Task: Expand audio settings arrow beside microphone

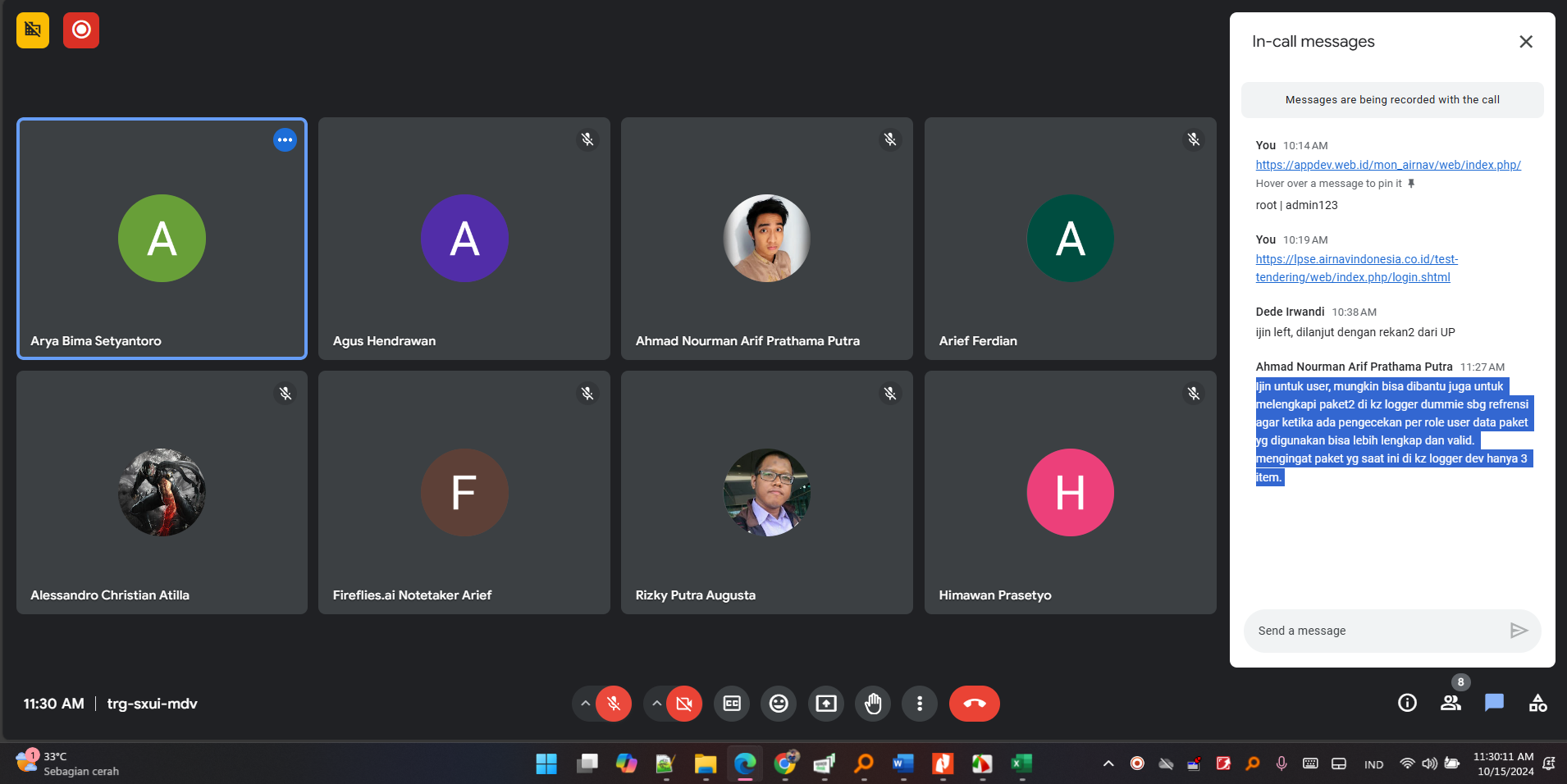Action: (x=585, y=704)
